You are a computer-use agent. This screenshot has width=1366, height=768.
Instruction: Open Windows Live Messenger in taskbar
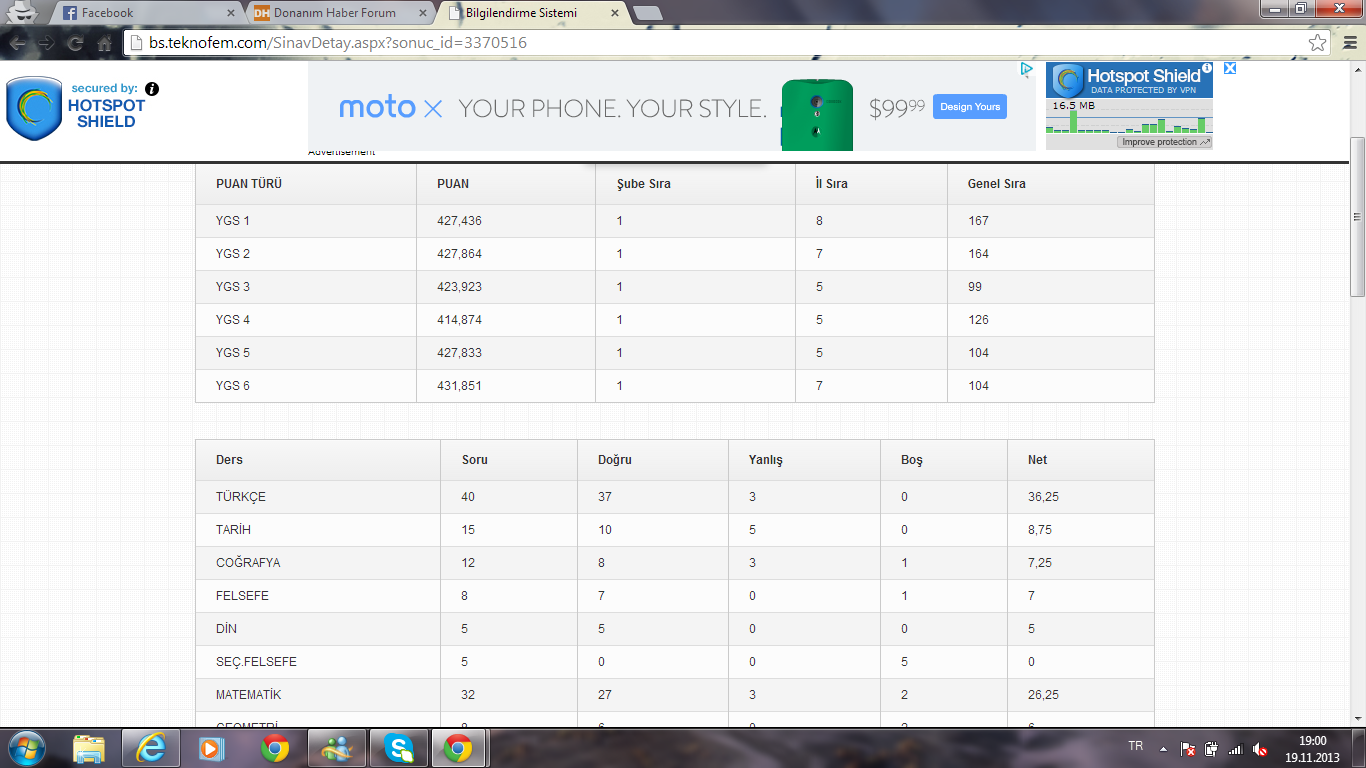pyautogui.click(x=337, y=747)
